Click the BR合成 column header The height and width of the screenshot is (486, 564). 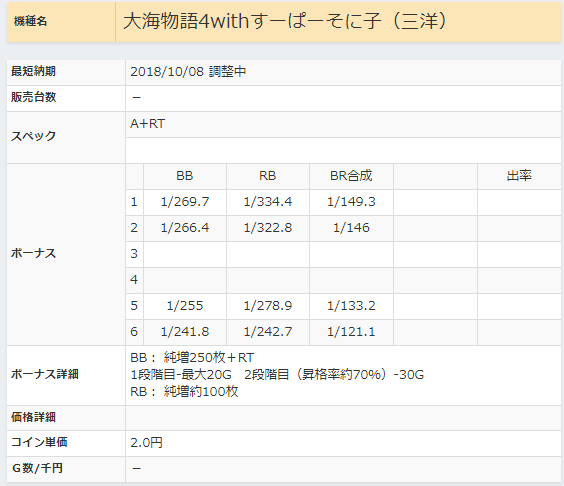pyautogui.click(x=351, y=176)
